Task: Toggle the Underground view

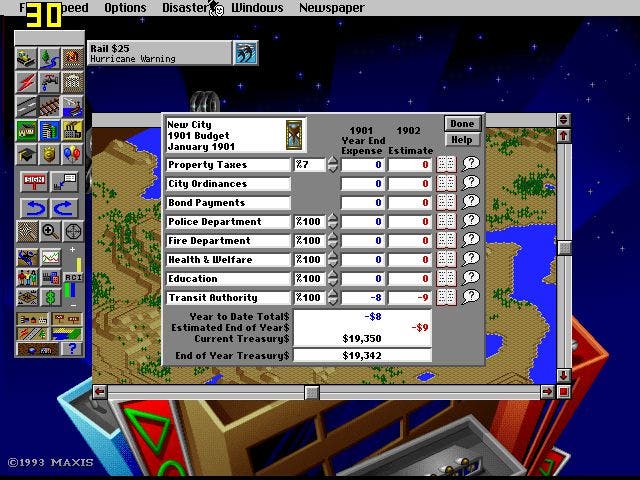Action: (38, 349)
